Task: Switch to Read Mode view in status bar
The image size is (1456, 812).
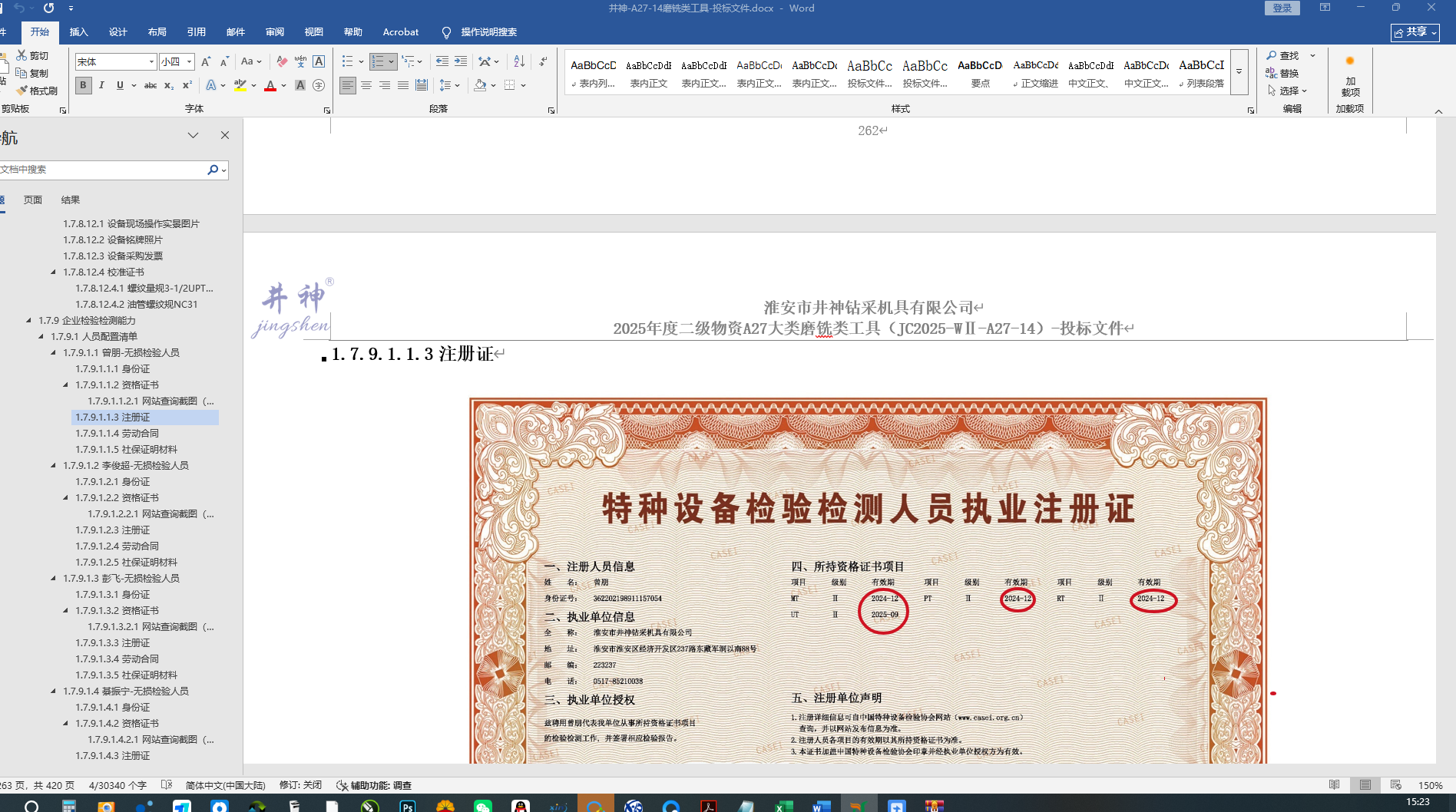Action: click(x=1335, y=785)
